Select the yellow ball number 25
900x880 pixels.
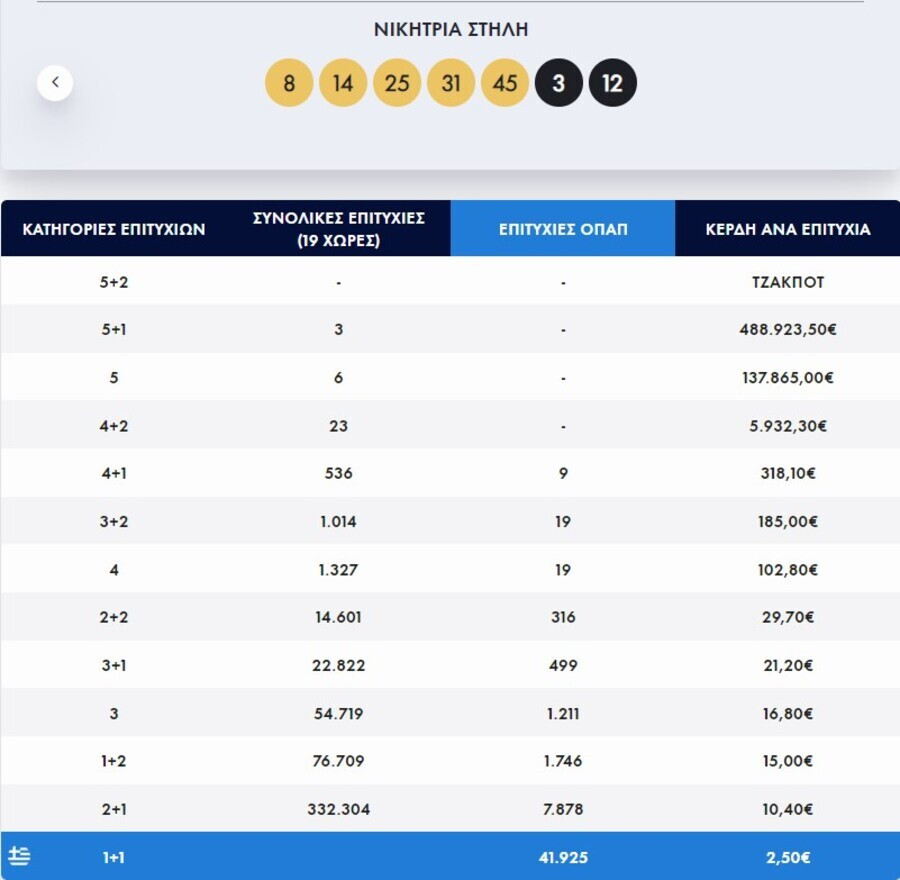pyautogui.click(x=397, y=83)
